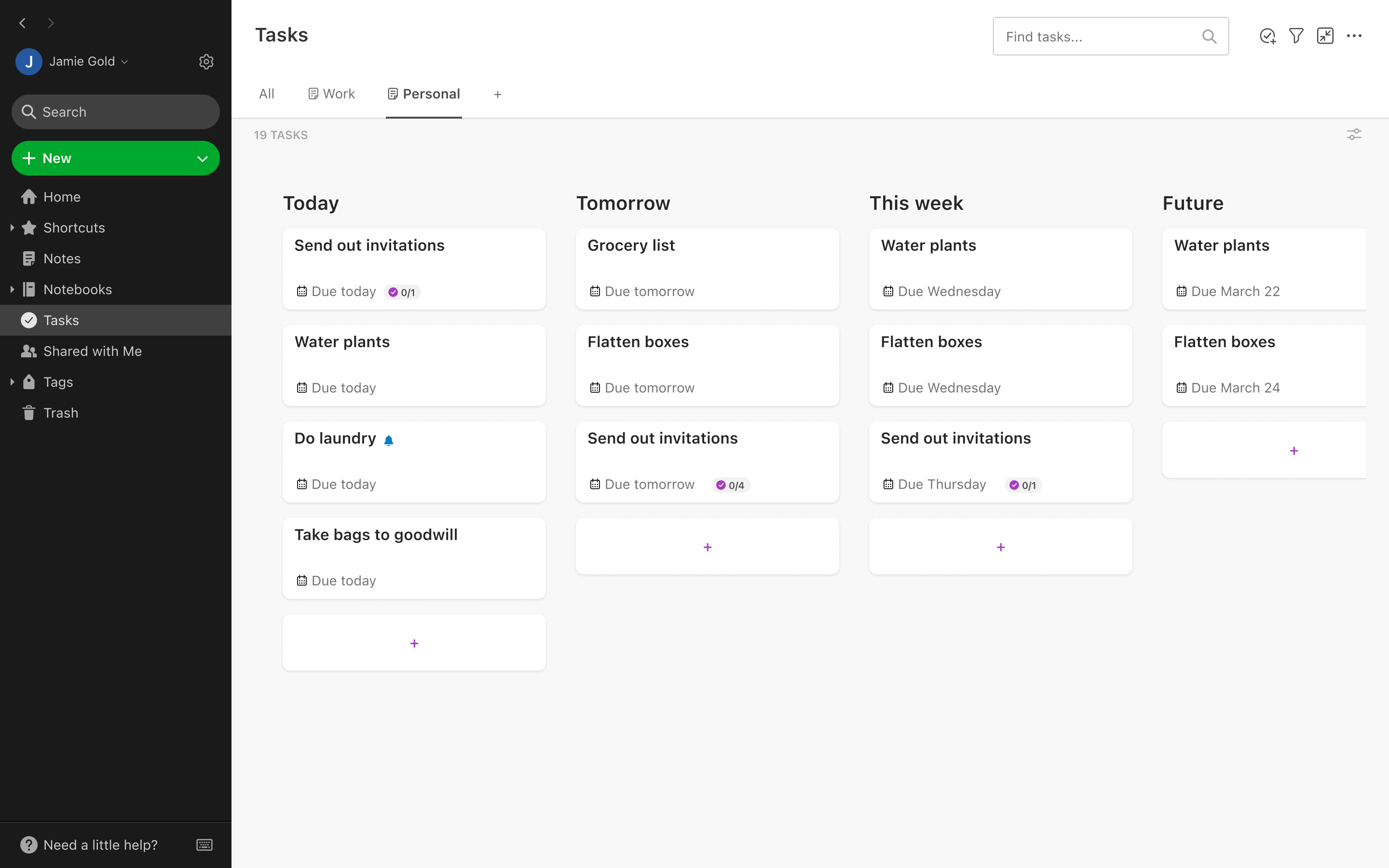Open the three-dot more options menu
The image size is (1389, 868).
[1354, 36]
